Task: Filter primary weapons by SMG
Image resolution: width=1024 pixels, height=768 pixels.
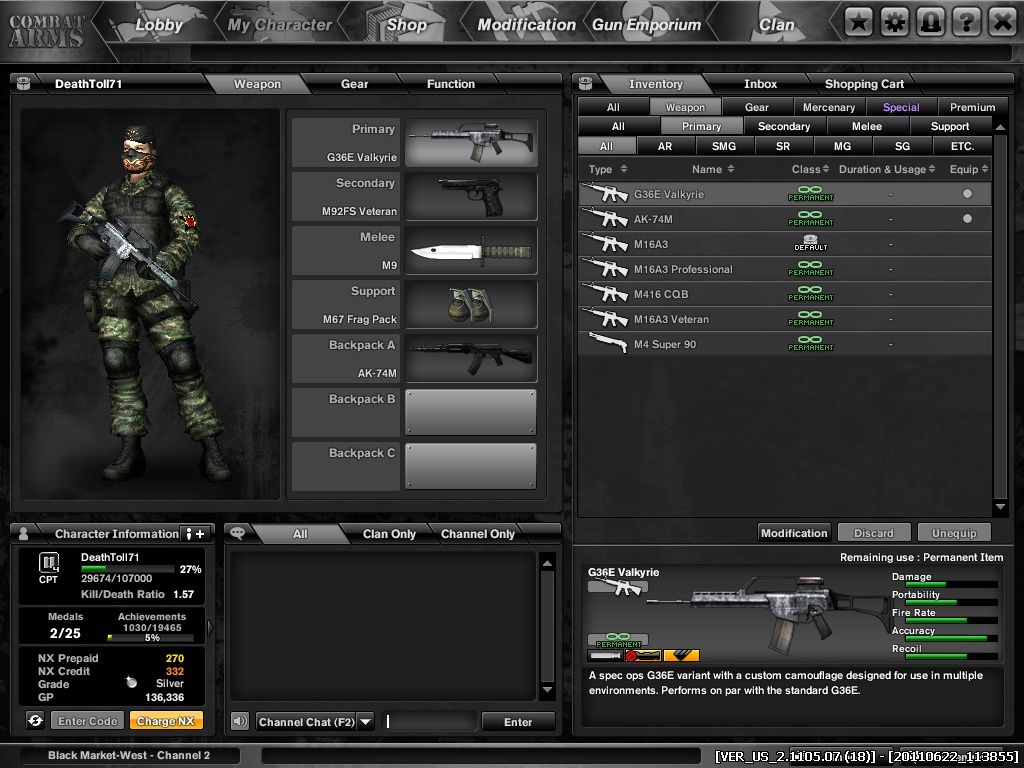Action: pos(724,146)
